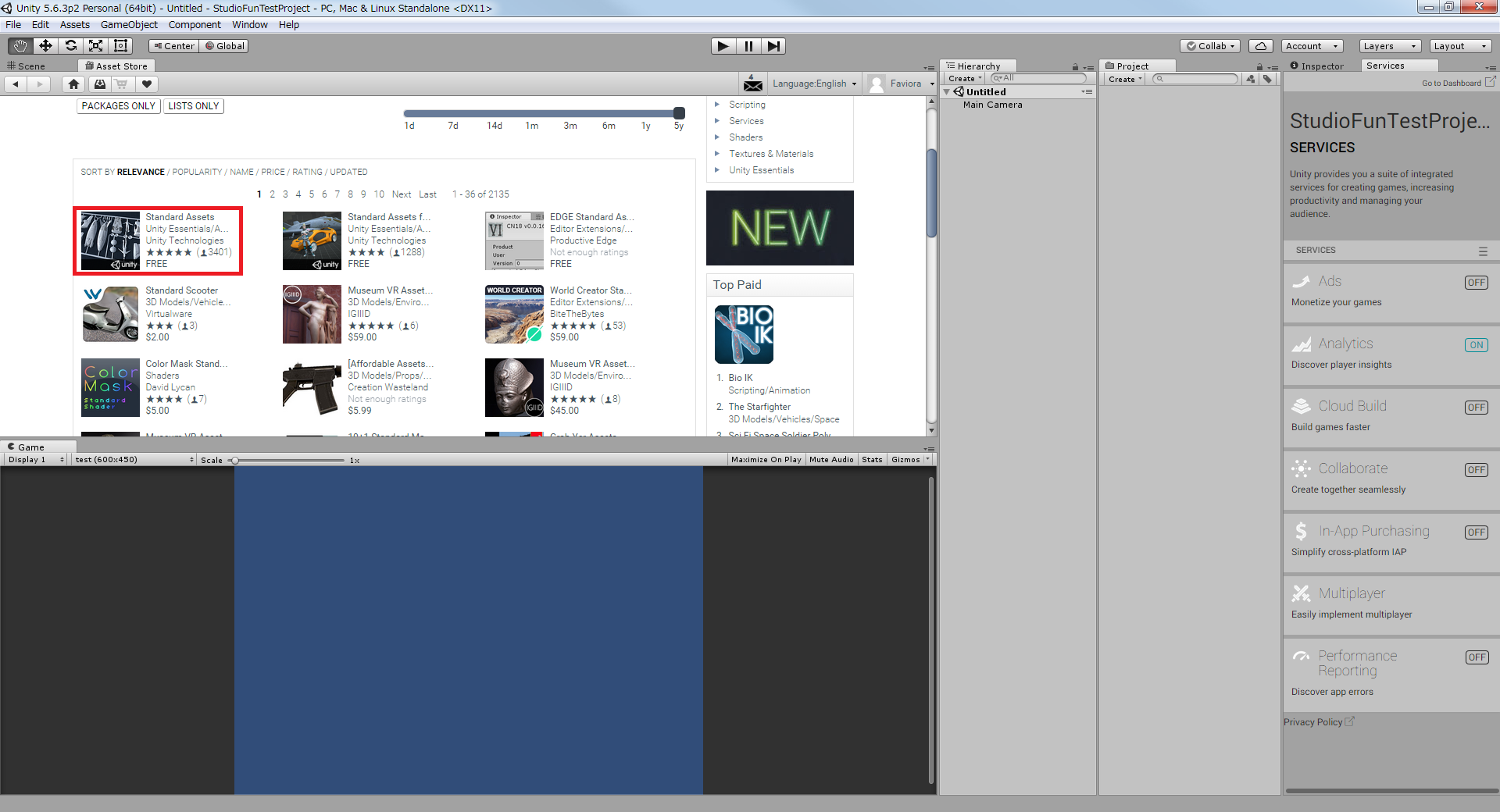This screenshot has height=812, width=1500.
Task: Click the Cloud Build service icon
Action: pos(1302,406)
